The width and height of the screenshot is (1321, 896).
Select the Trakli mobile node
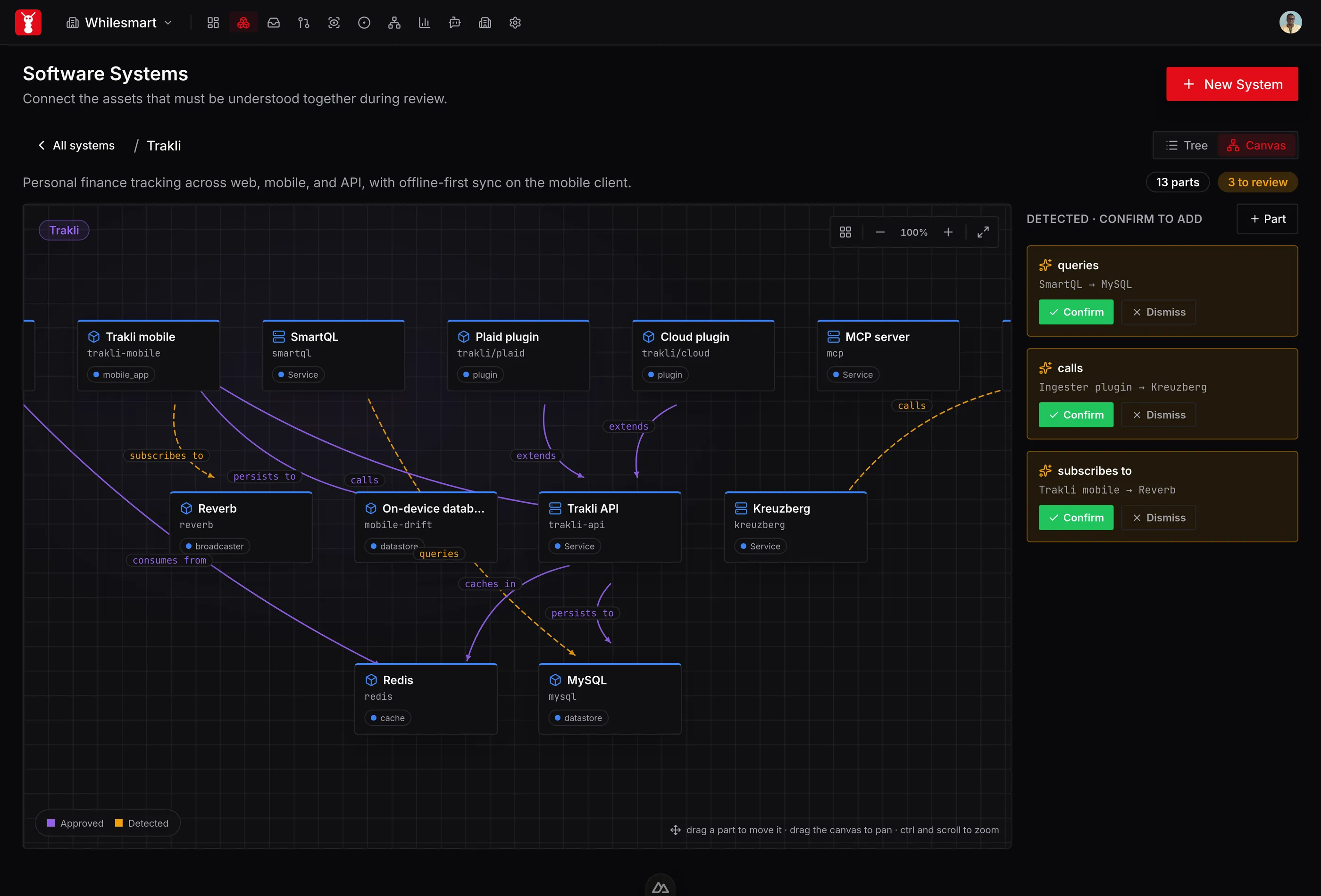[148, 355]
